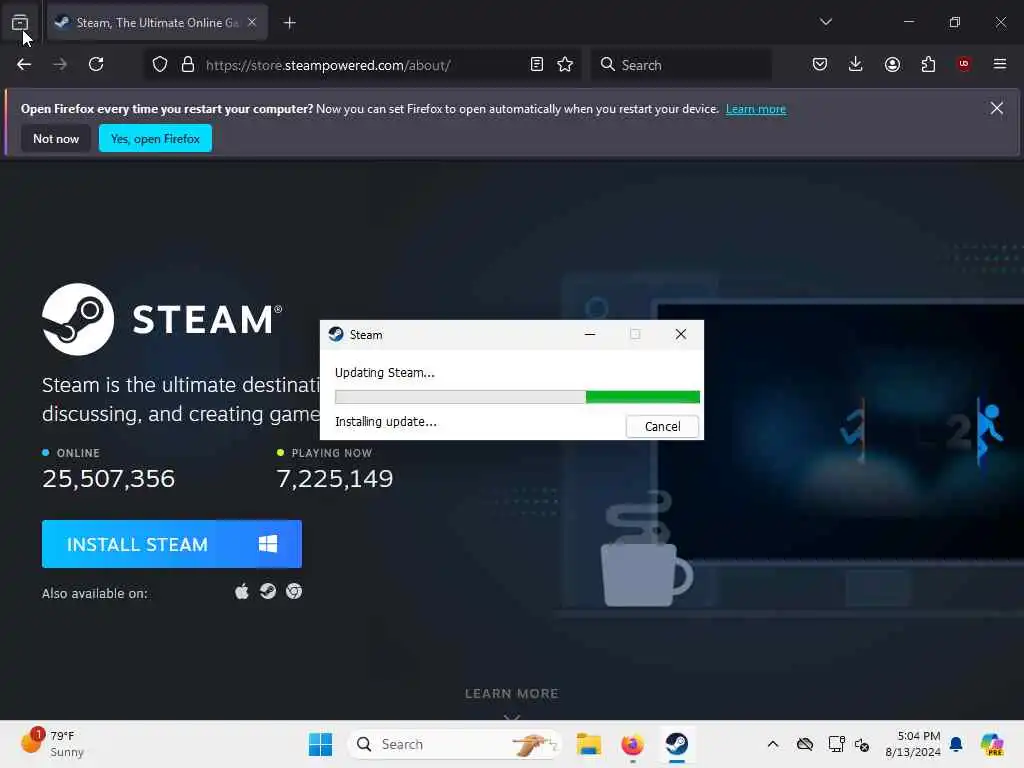
Task: Expand the list all tabs chevron
Action: pyautogui.click(x=826, y=22)
